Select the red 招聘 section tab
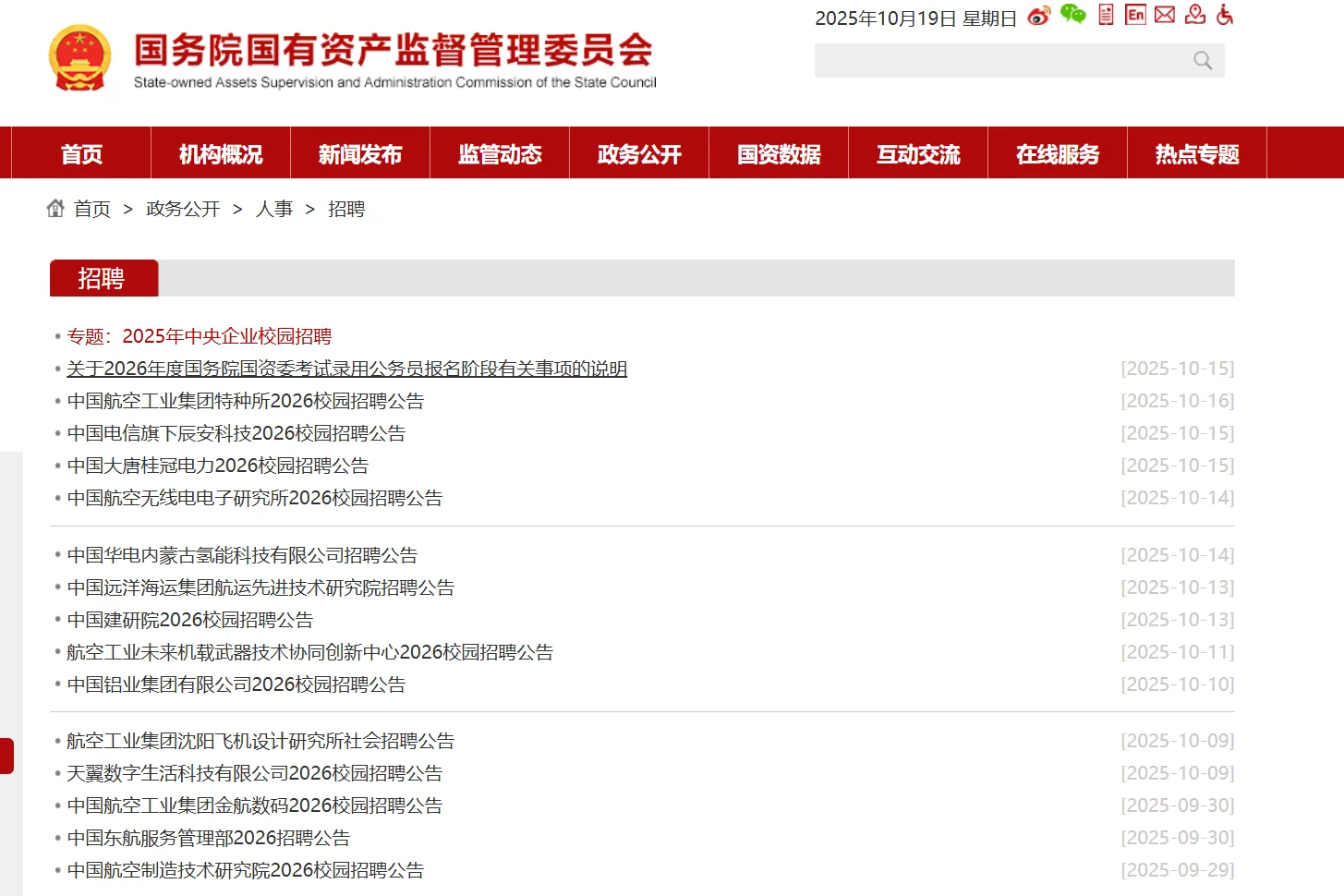The image size is (1344, 896). pyautogui.click(x=103, y=278)
